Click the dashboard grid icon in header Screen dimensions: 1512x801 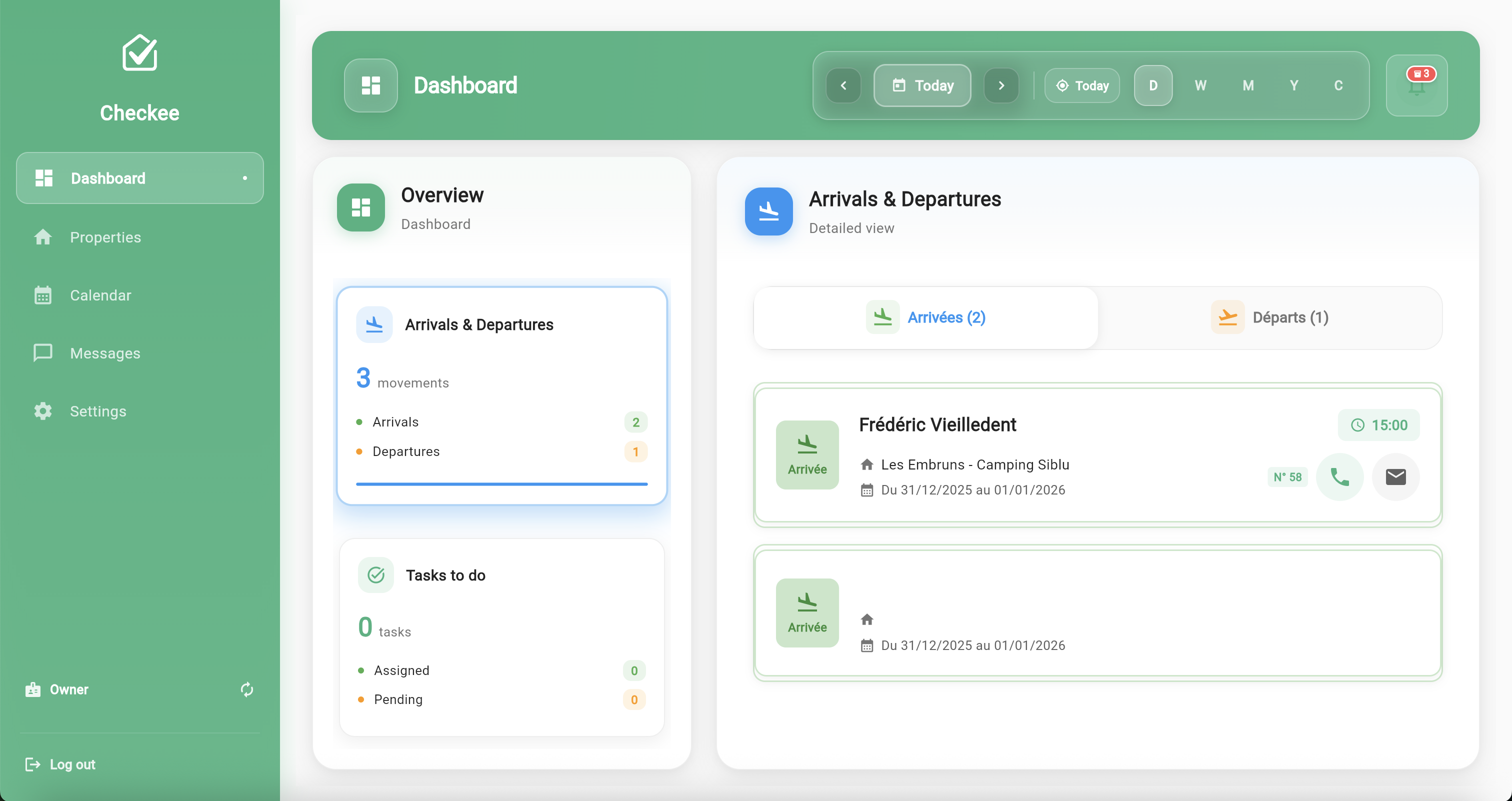tap(371, 85)
